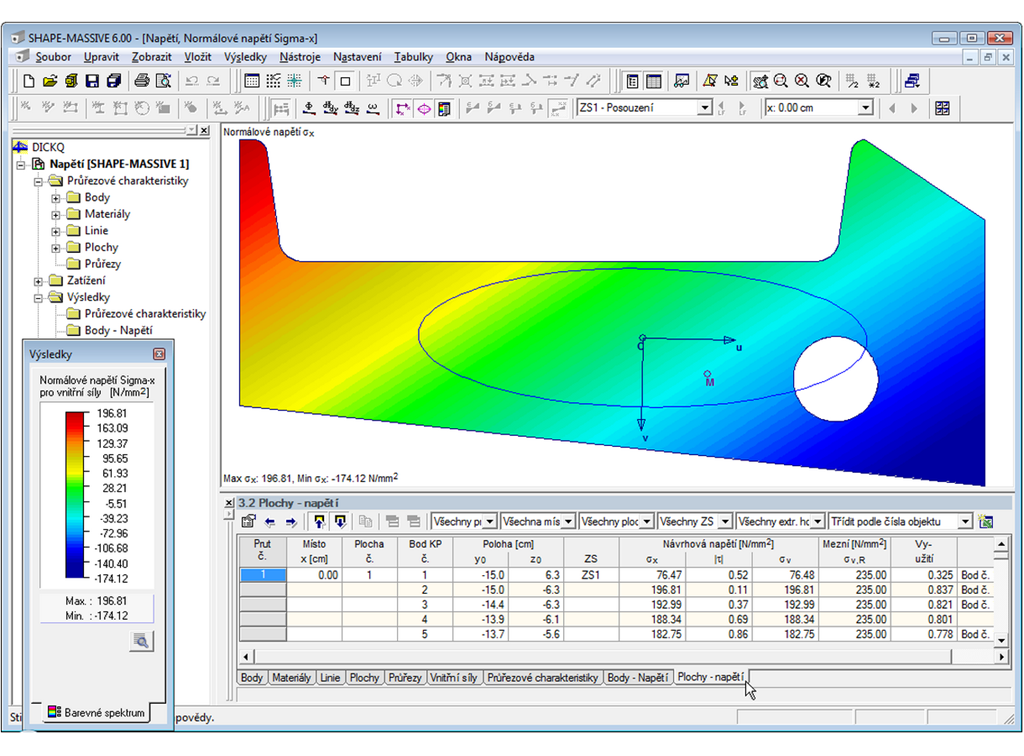Click the printer icon to print
This screenshot has width=1024, height=756.
[142, 81]
